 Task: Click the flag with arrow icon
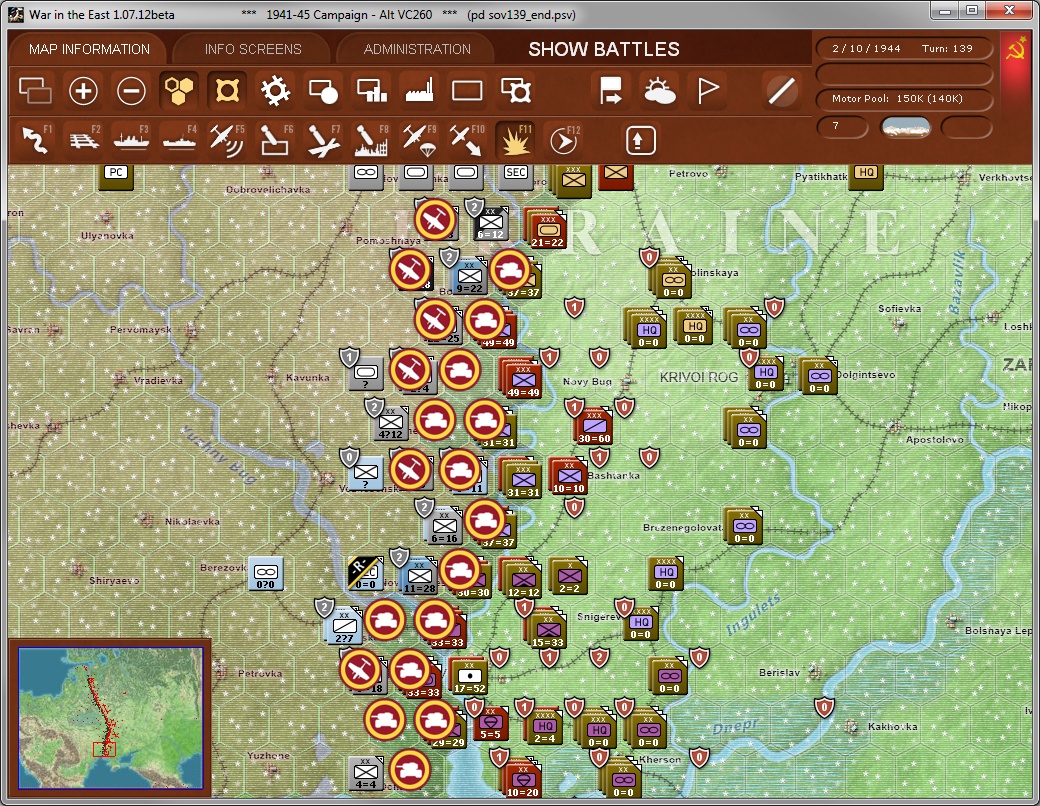coord(611,91)
